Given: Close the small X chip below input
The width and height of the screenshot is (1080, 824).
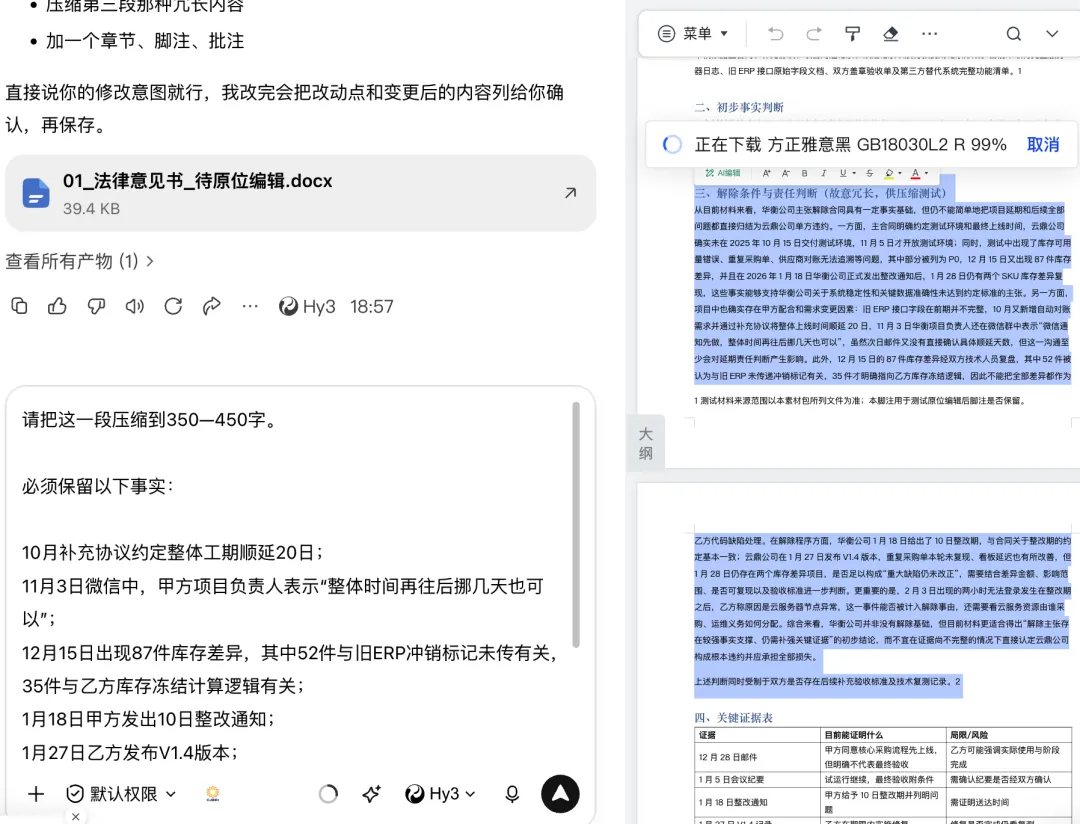Looking at the screenshot, I should click(76, 816).
